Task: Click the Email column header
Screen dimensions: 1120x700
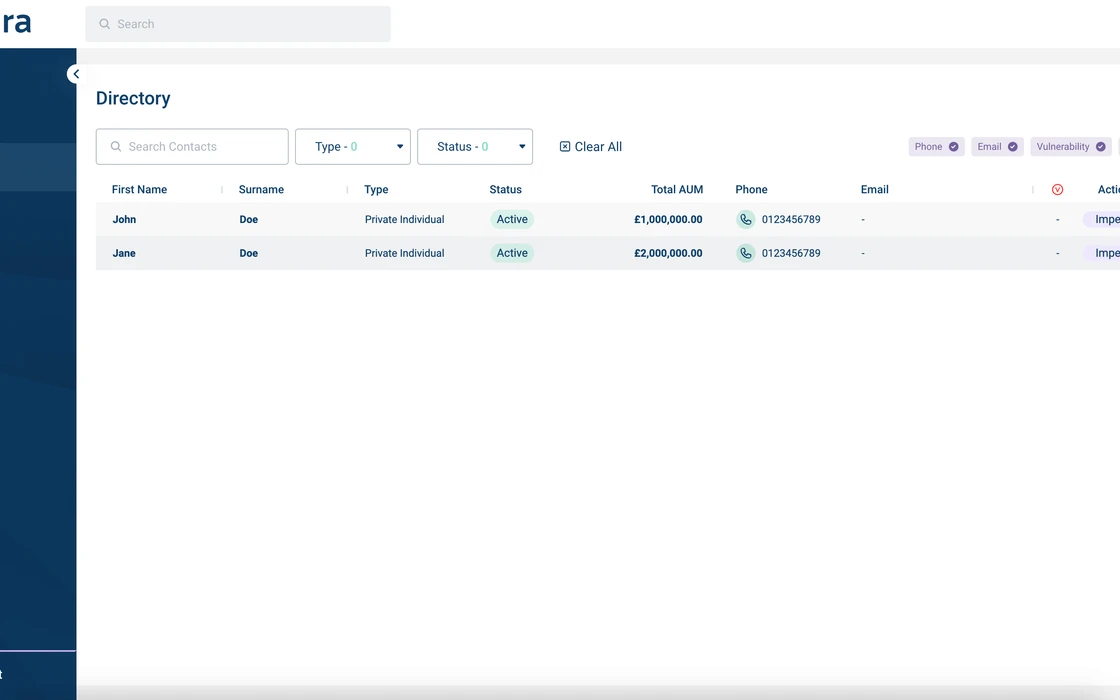Action: pos(875,189)
